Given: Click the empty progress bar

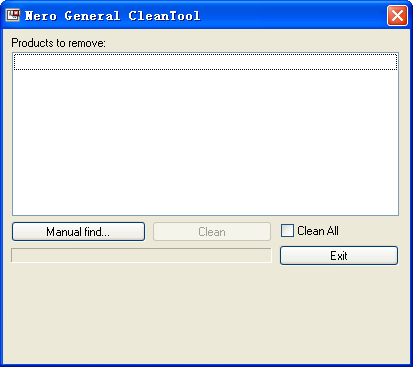Looking at the screenshot, I should point(141,255).
